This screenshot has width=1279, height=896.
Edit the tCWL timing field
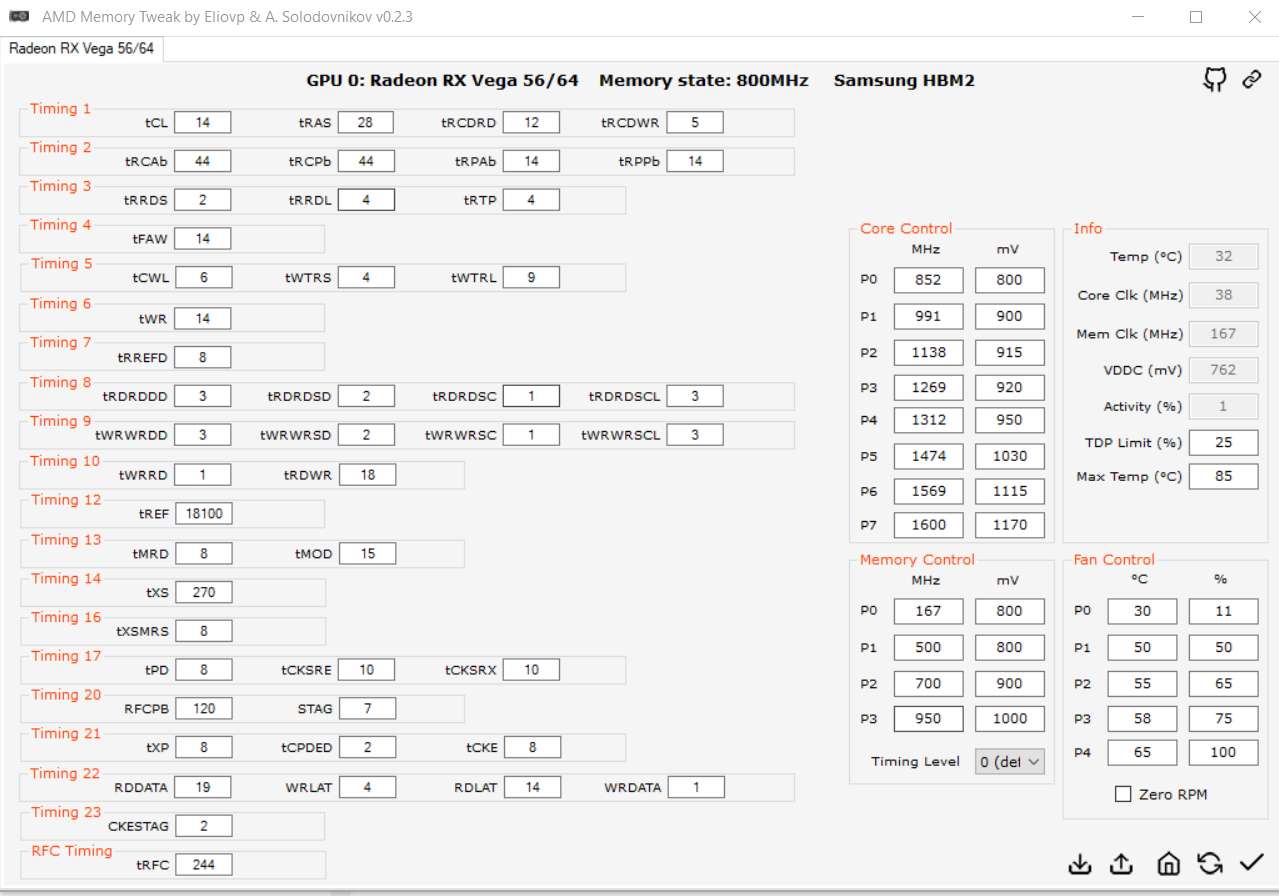204,278
